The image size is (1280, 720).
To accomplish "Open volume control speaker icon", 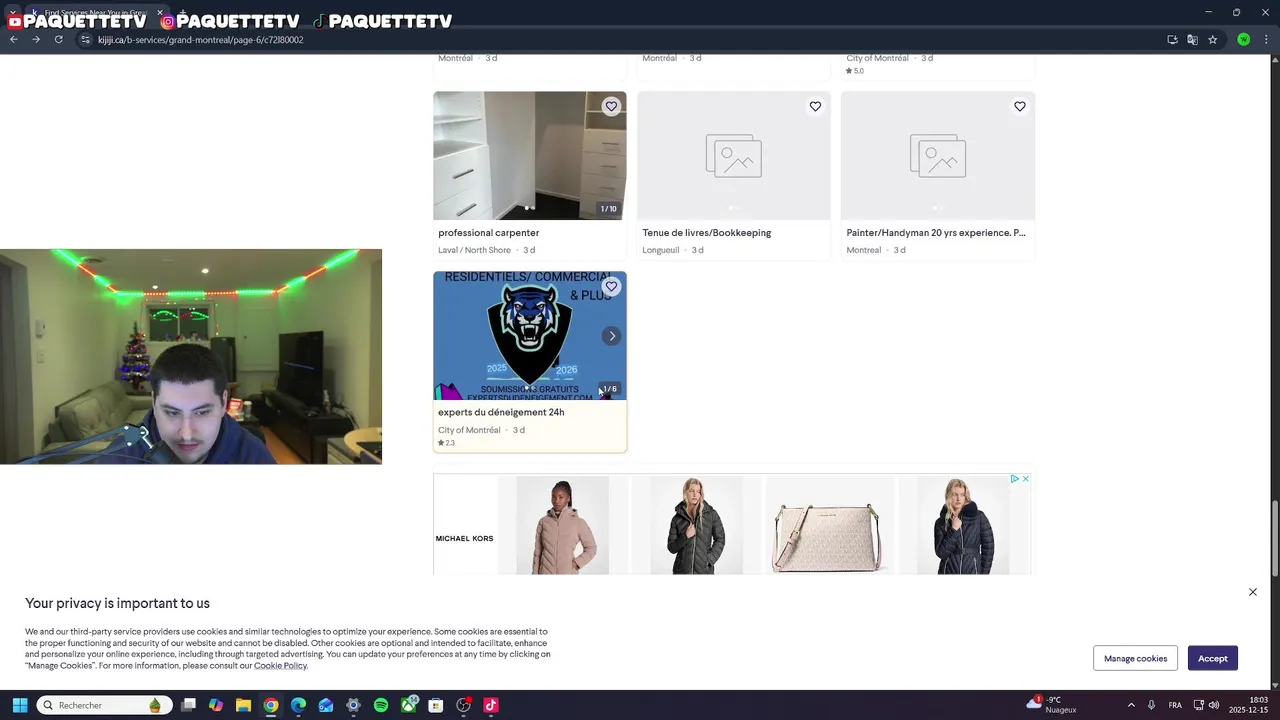I will point(1214,705).
